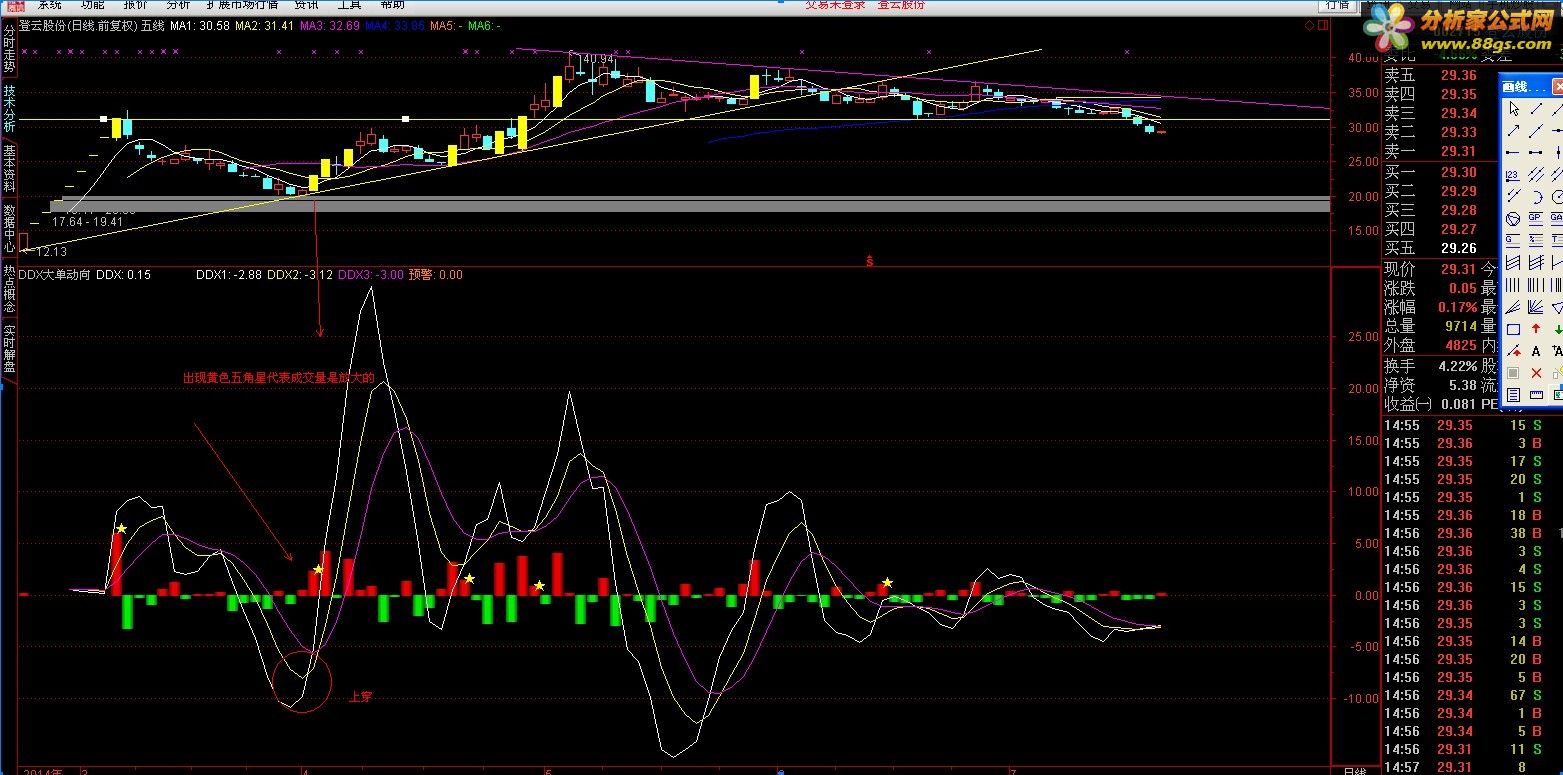Open the 数据中心 side tab
1563x775 pixels.
(9, 229)
